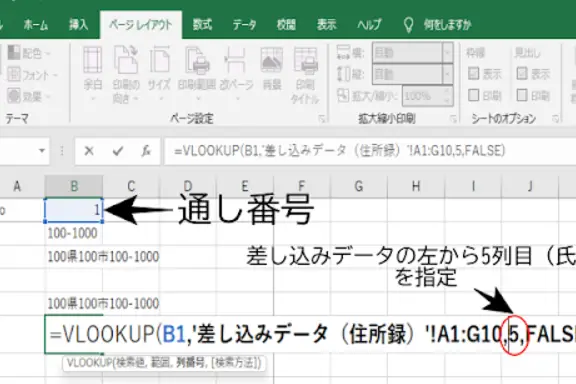Open the 効果 theme effects dropdown
Image resolution: width=576 pixels, height=384 pixels.
coord(29,96)
